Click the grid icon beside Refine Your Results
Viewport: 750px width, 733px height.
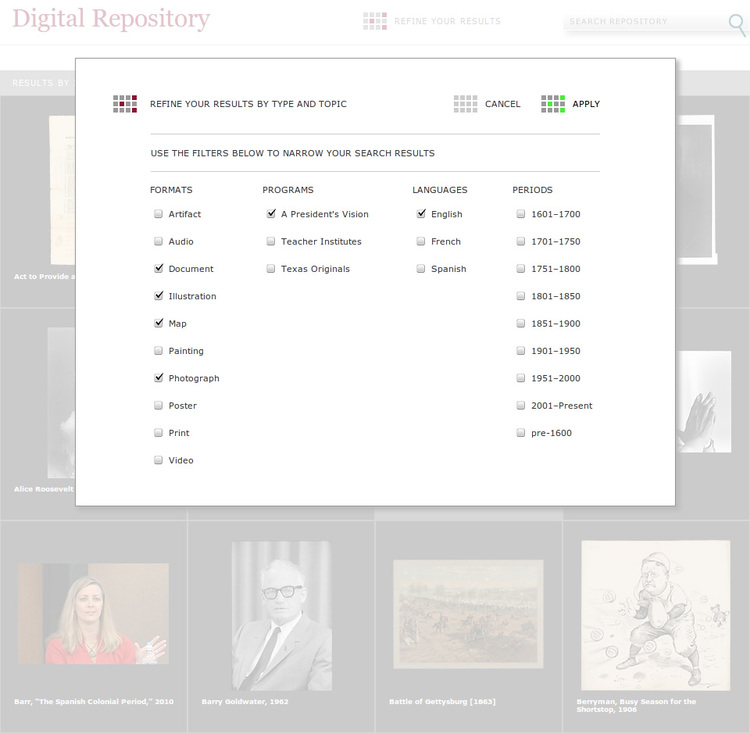click(x=374, y=21)
